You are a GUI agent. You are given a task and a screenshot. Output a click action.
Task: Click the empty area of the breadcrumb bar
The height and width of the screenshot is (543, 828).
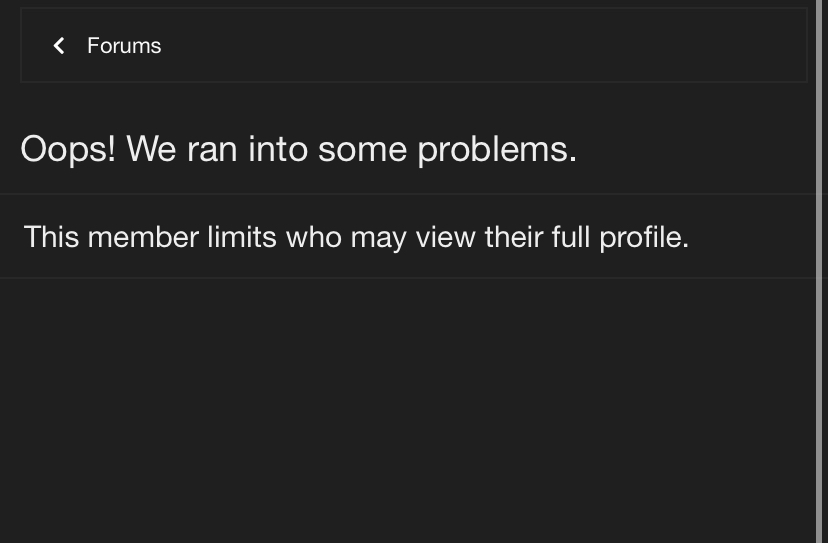[480, 46]
